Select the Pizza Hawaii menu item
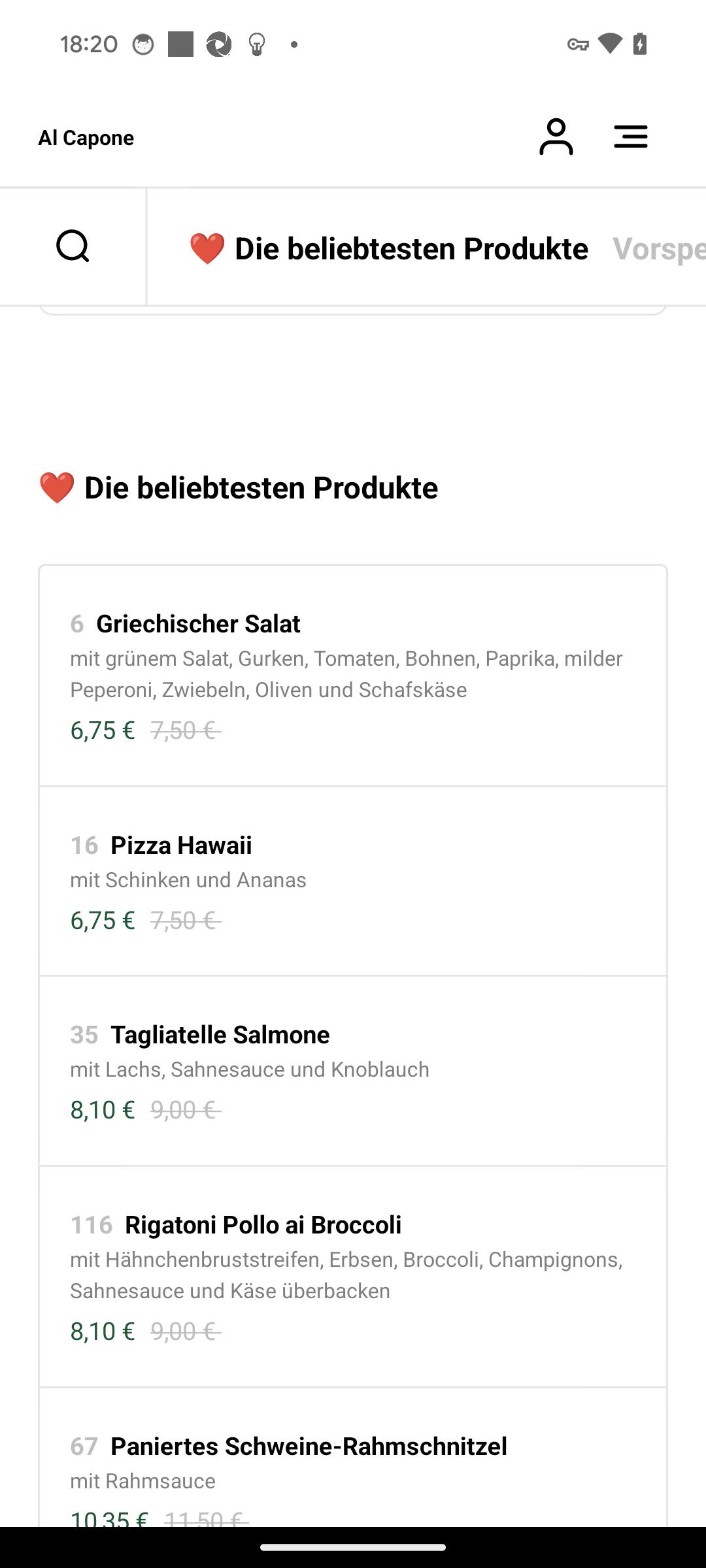Viewport: 706px width, 1568px height. click(353, 881)
